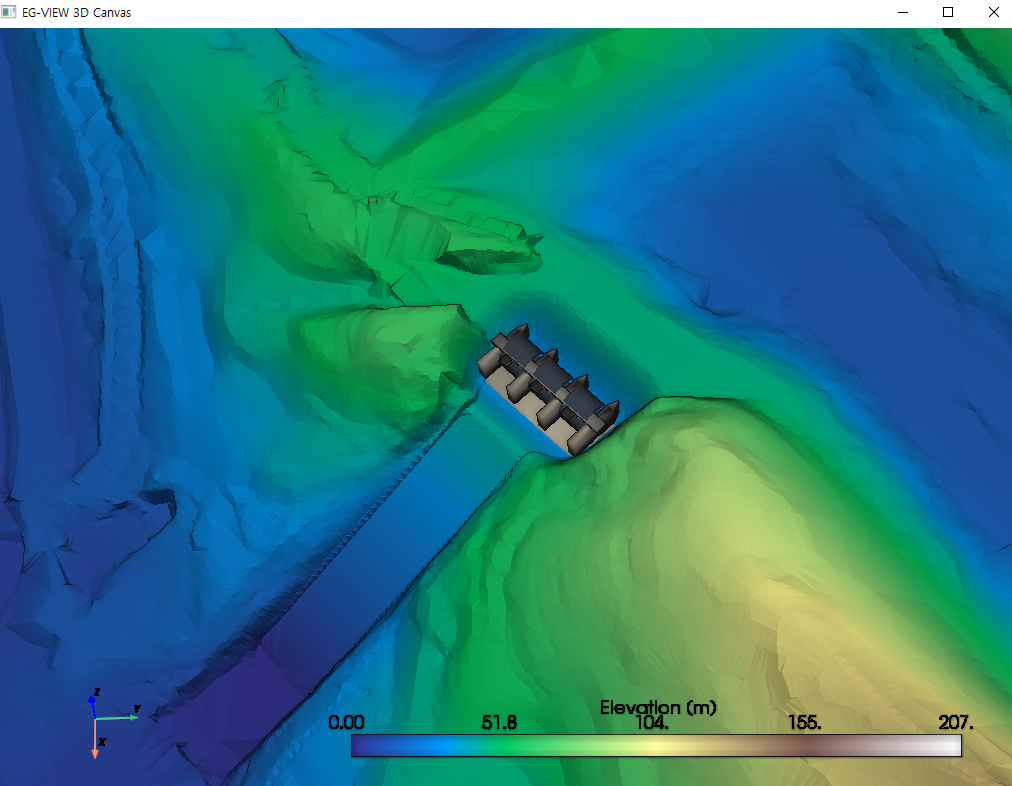Close the EG-VIEW 3D Canvas window
Image resolution: width=1012 pixels, height=786 pixels.
point(993,12)
